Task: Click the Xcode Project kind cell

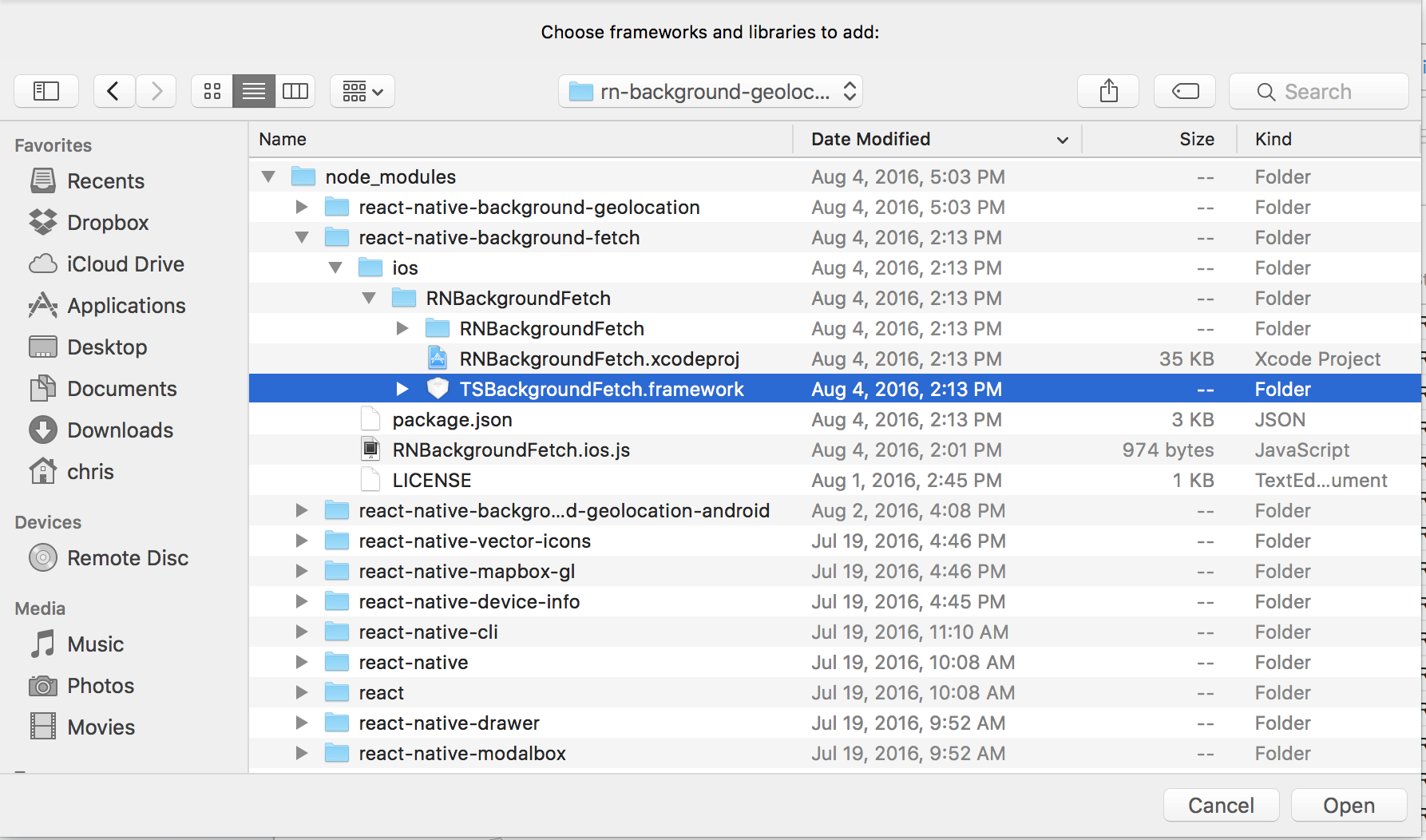Action: coord(1317,359)
